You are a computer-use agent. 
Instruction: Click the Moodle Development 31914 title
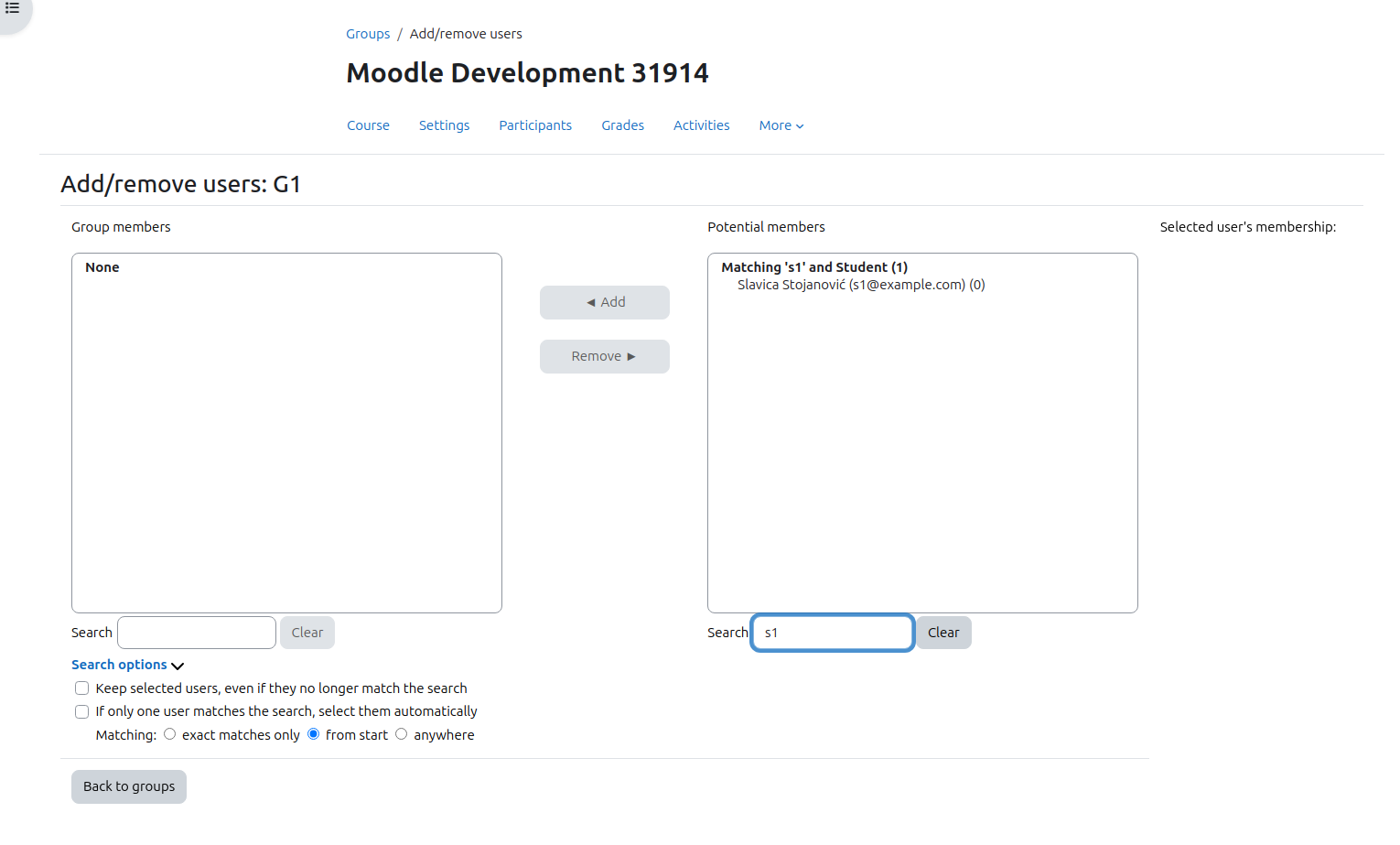coord(528,73)
